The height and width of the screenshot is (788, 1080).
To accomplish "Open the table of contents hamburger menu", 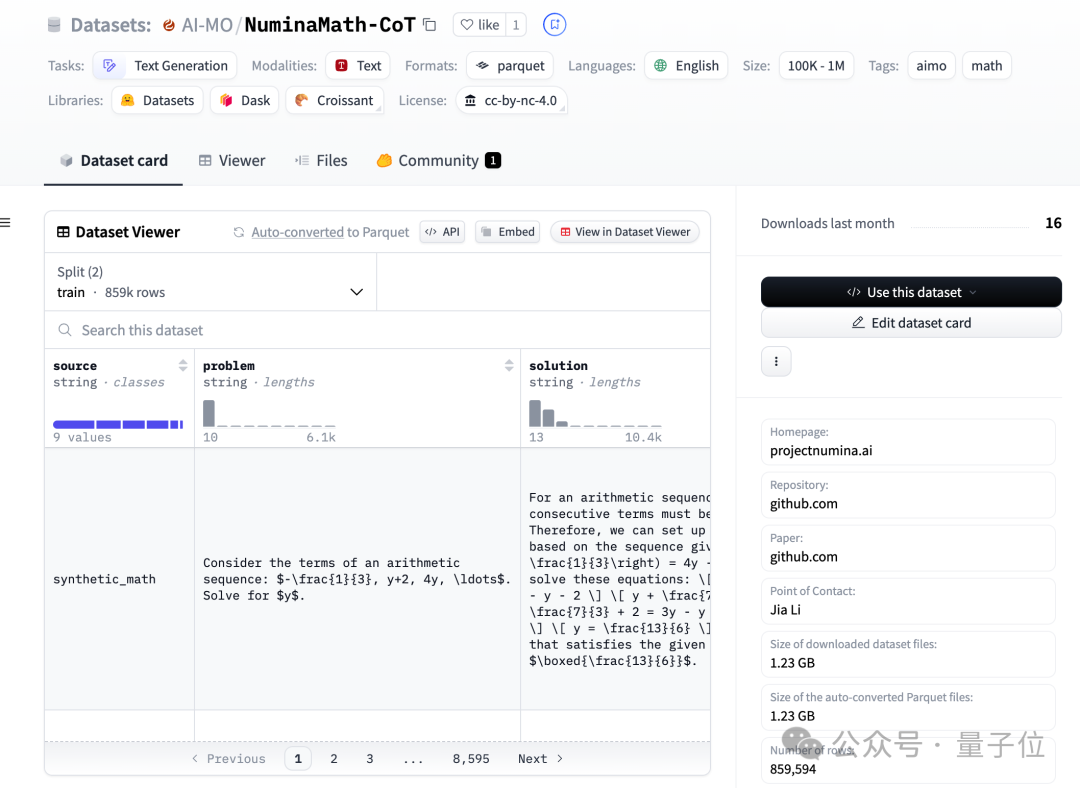I will click(6, 222).
